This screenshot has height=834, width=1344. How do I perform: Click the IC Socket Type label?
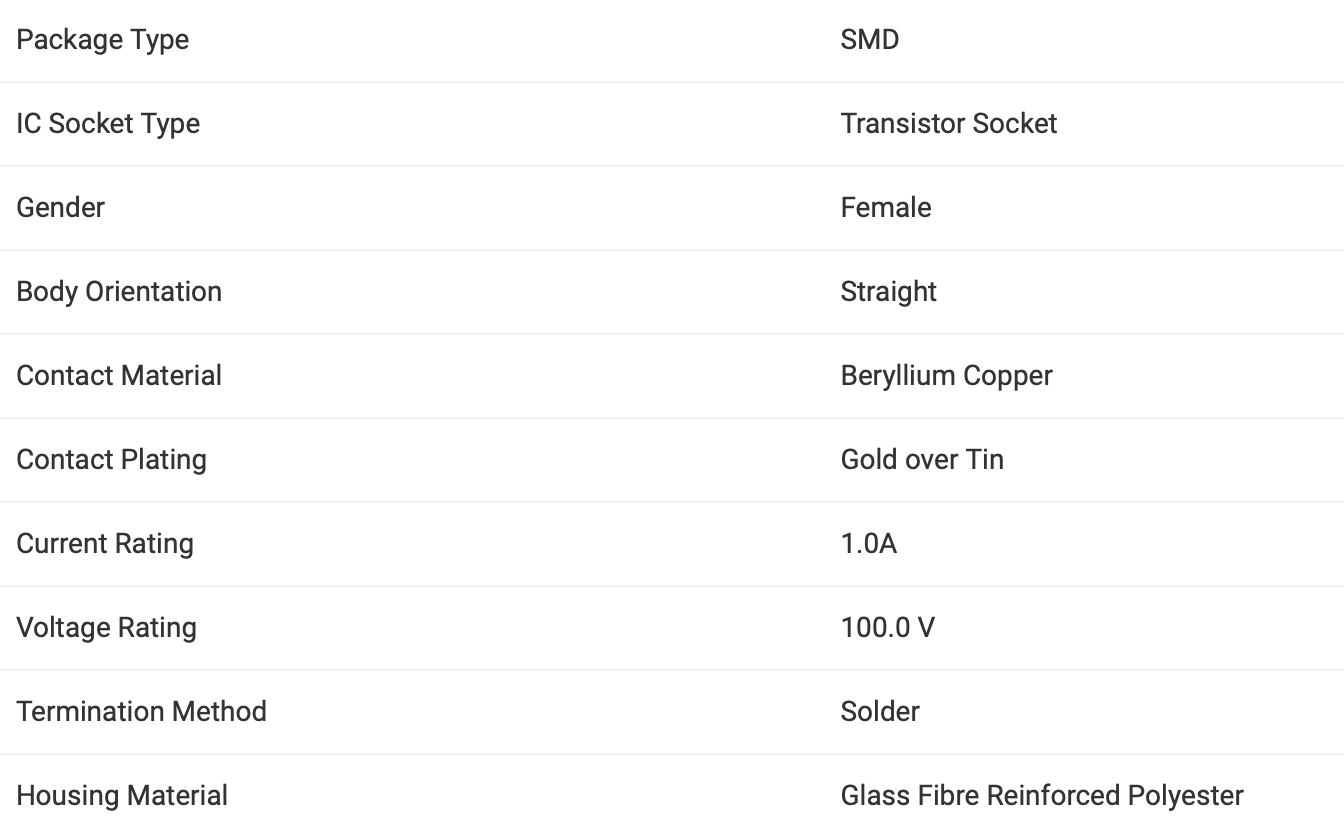[108, 124]
